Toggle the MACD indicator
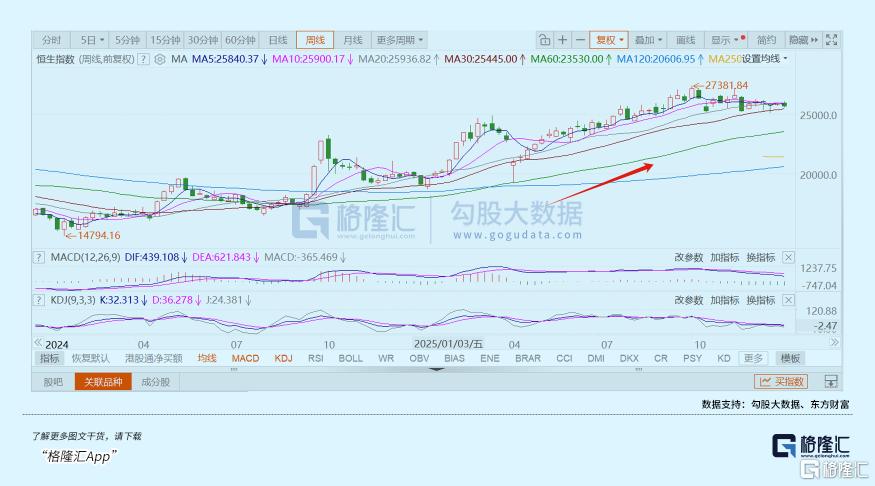The height and width of the screenshot is (486, 875). click(x=245, y=358)
